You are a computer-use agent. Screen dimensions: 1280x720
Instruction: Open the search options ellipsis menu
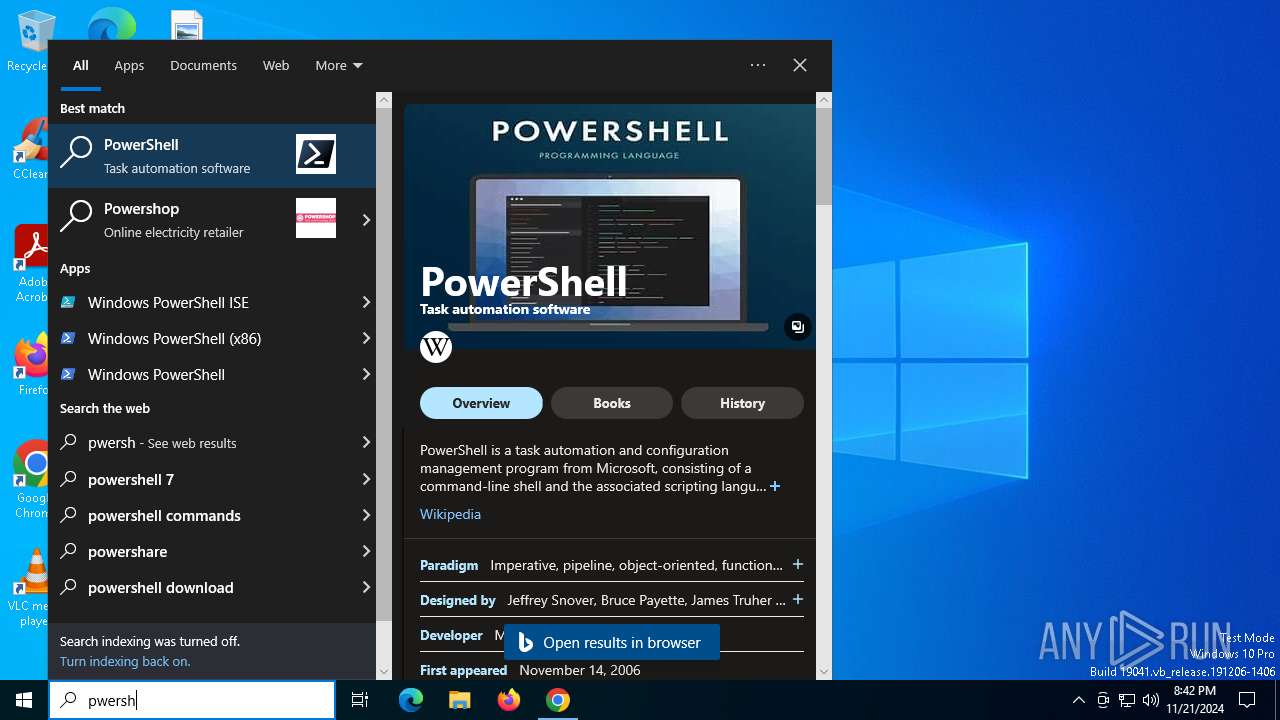click(758, 65)
